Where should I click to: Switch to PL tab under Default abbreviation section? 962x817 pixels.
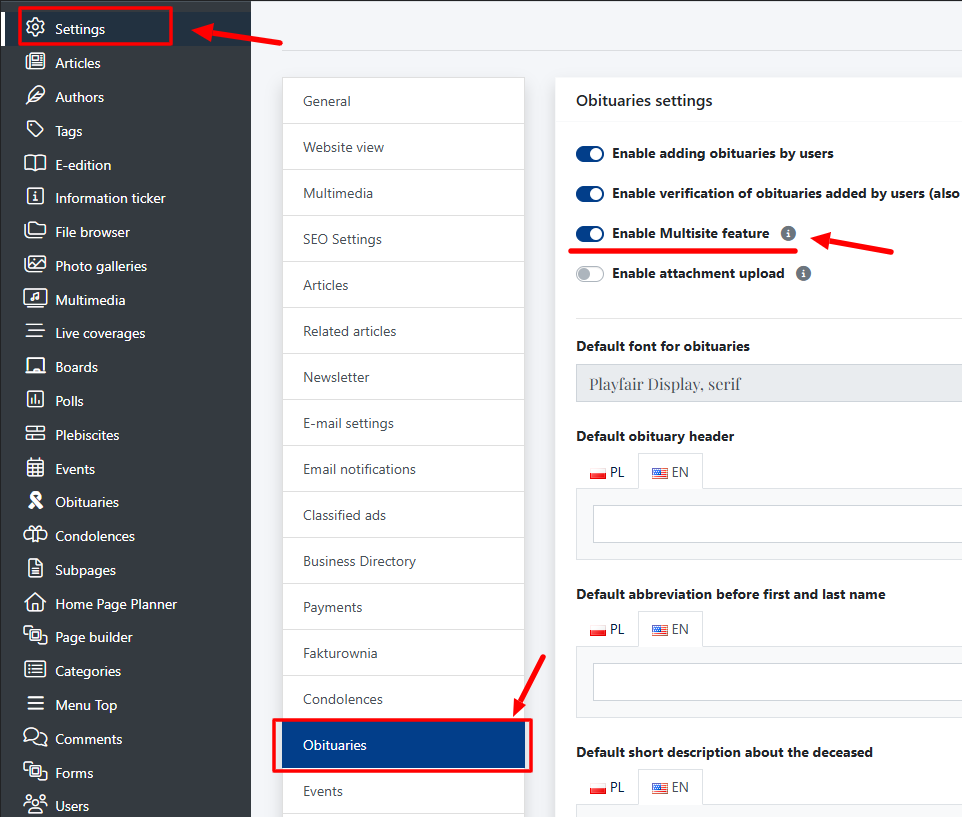[x=607, y=629]
